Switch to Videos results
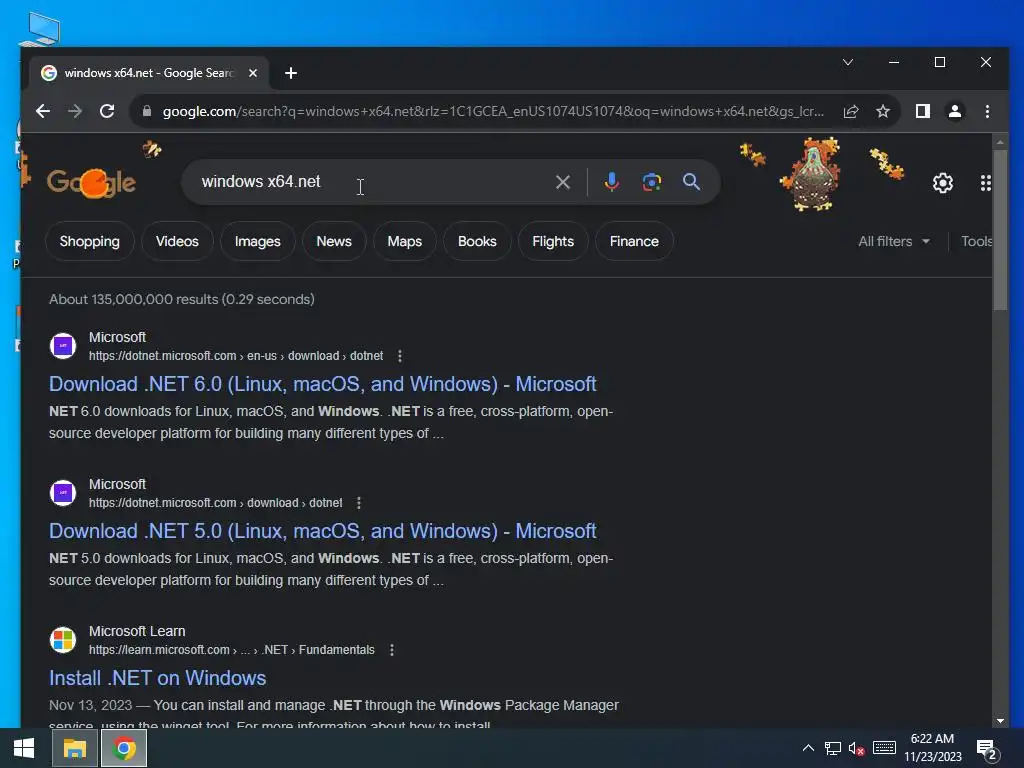The image size is (1024, 768). pyautogui.click(x=177, y=242)
